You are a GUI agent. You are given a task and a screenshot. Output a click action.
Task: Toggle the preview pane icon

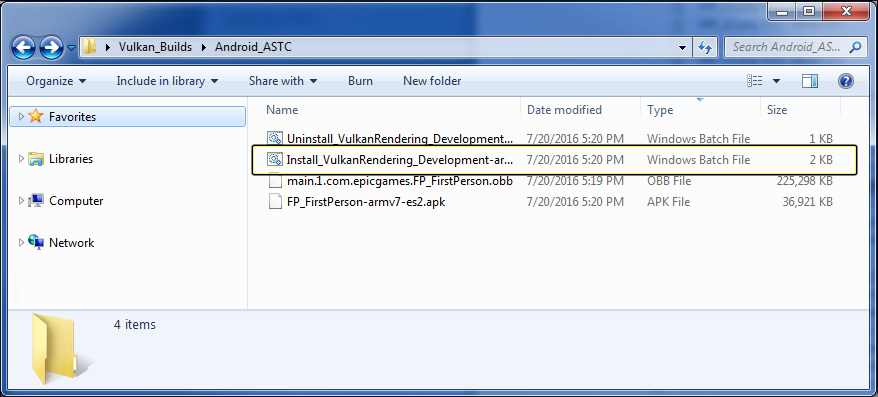tap(810, 81)
